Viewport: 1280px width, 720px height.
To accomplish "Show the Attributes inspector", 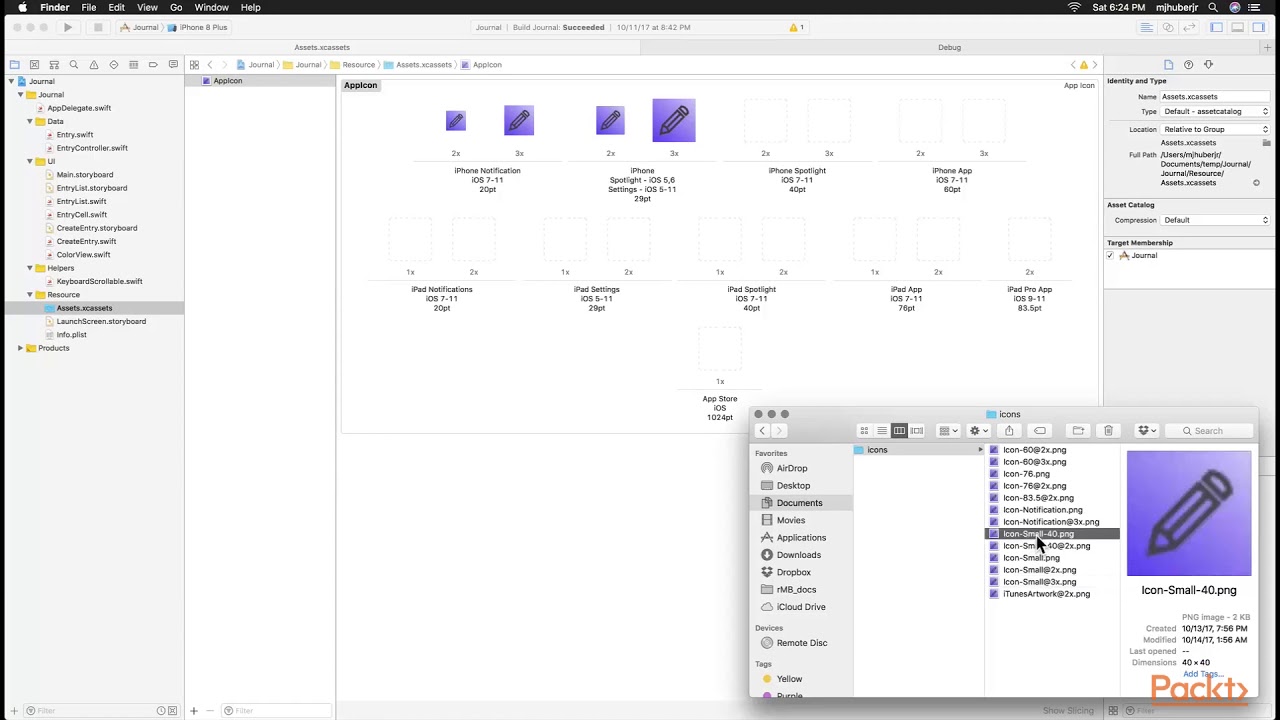I will [1208, 65].
